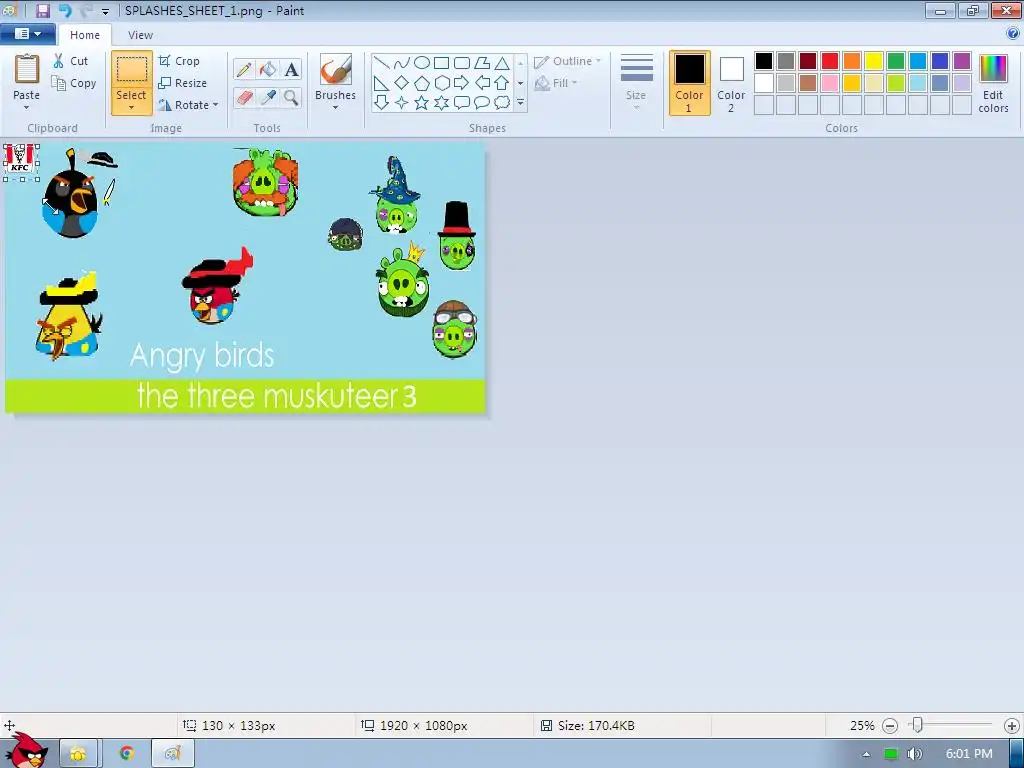
Task: Click the Undo arrow in title bar
Action: pyautogui.click(x=65, y=10)
